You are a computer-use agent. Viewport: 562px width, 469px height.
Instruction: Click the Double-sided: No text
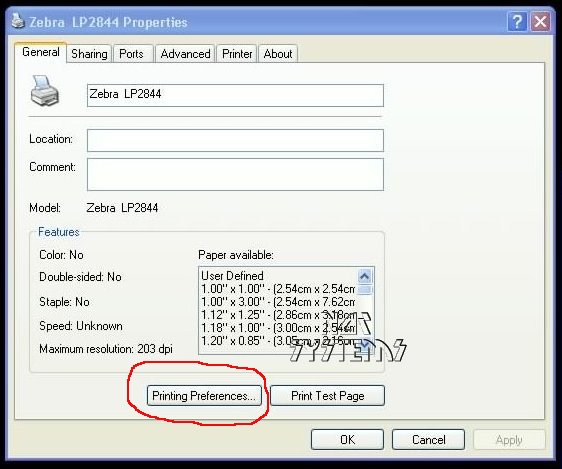80,277
